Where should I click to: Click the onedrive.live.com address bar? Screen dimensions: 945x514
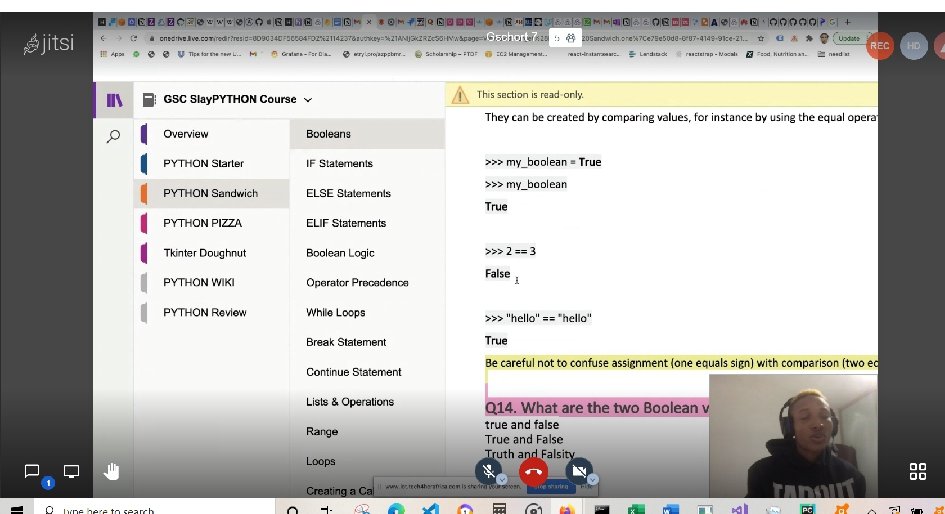[x=449, y=38]
